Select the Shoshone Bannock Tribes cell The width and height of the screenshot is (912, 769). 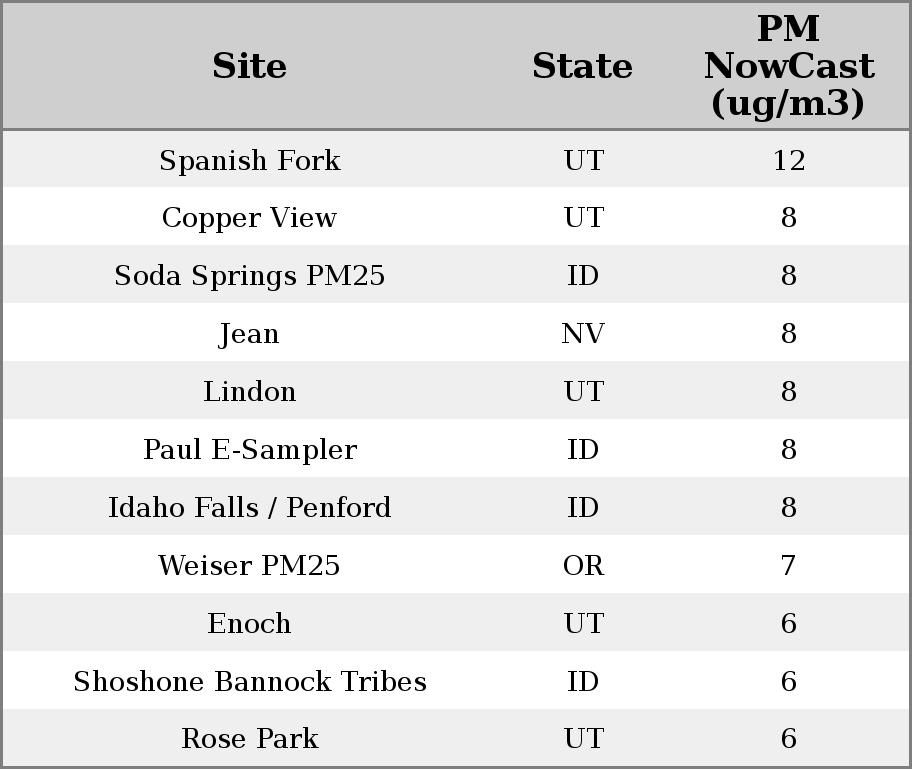click(x=250, y=682)
